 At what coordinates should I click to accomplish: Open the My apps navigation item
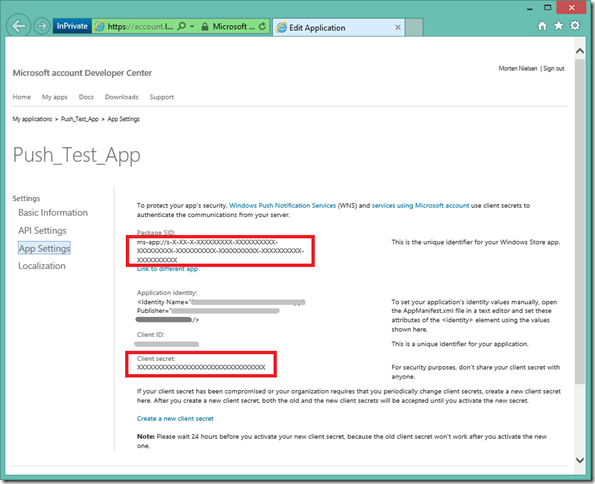click(55, 97)
